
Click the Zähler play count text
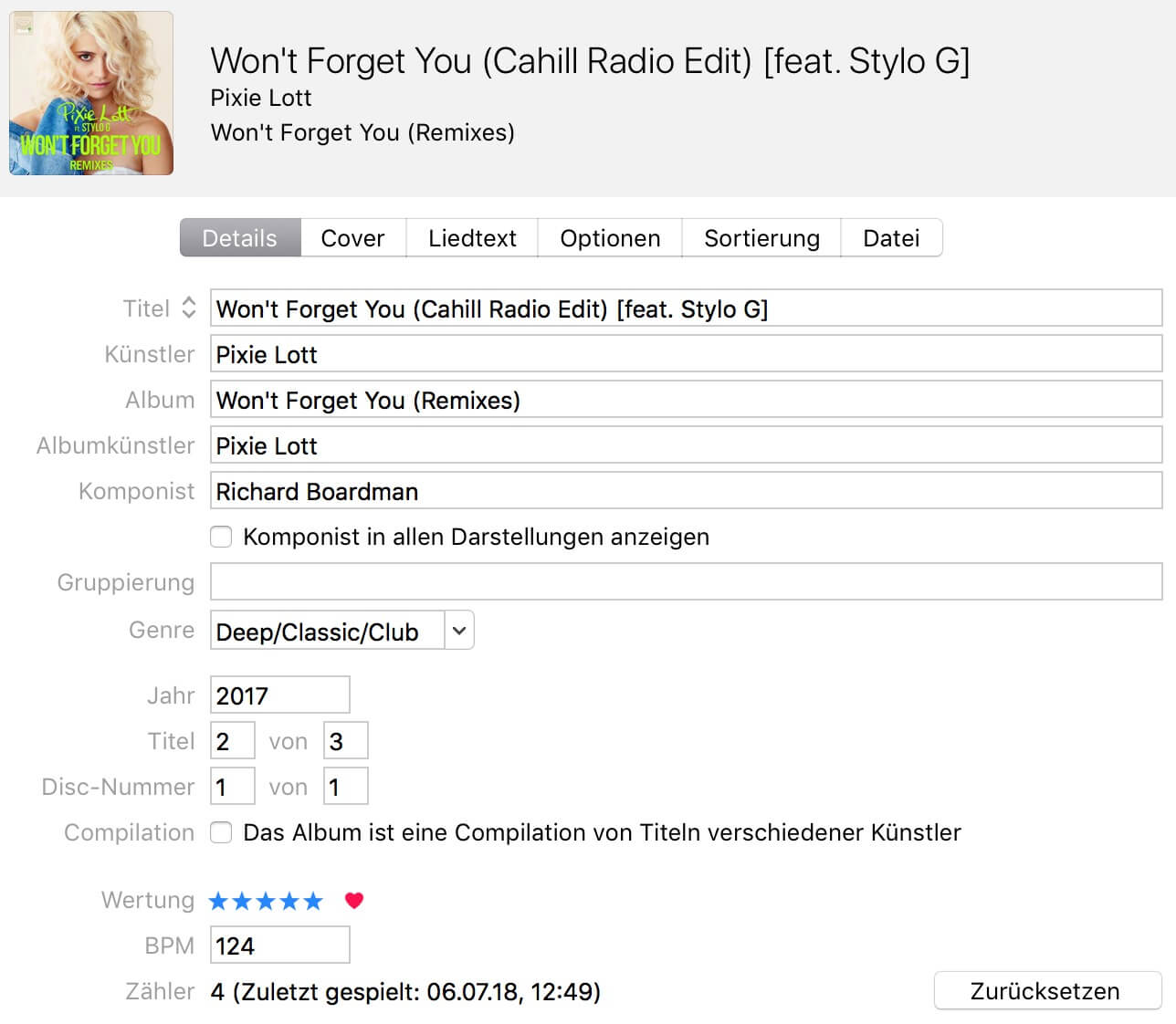point(405,991)
